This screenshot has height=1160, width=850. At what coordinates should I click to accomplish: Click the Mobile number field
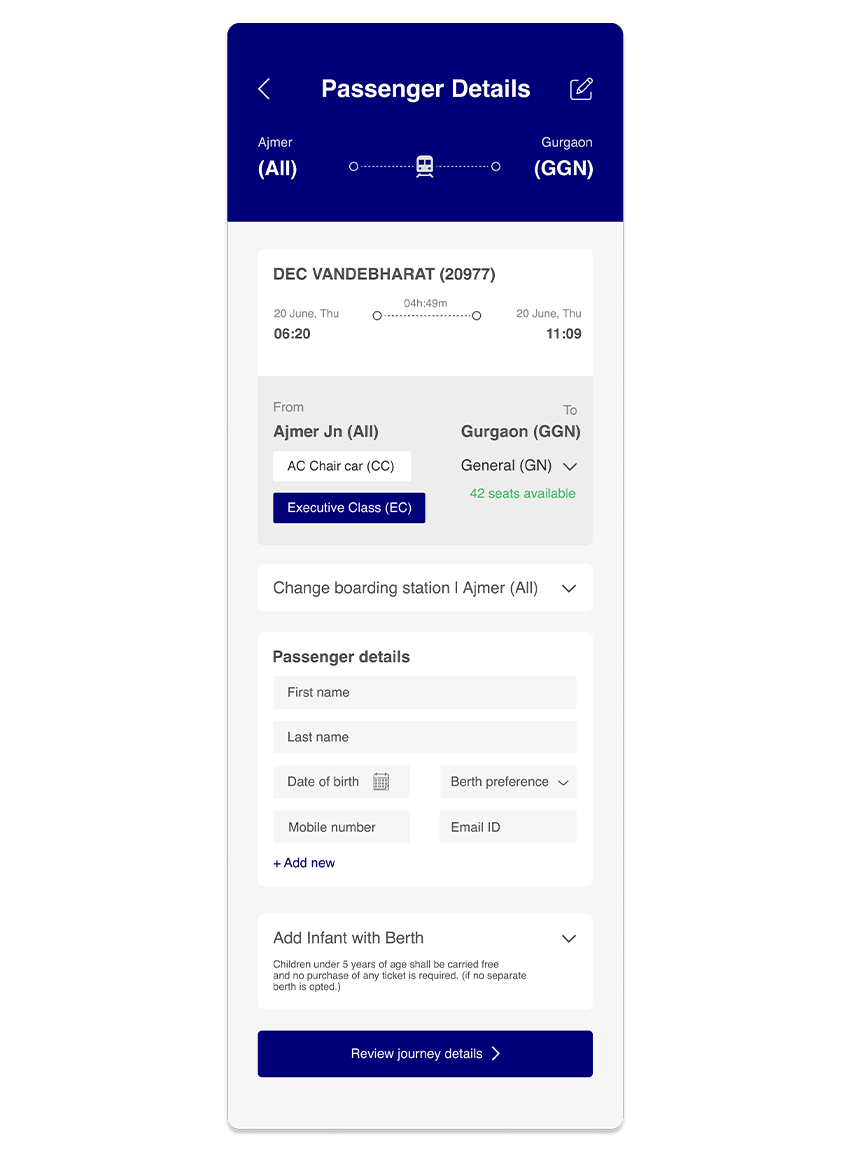click(x=341, y=827)
